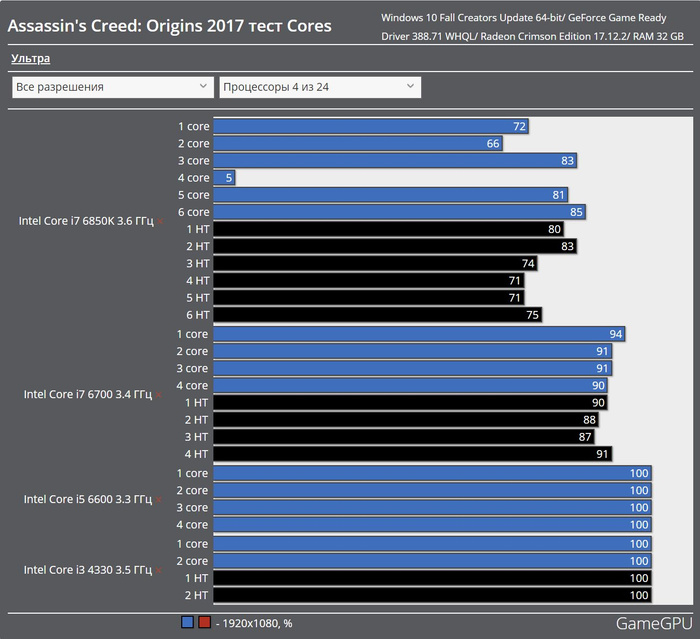700x639 pixels.
Task: Select the Ультра quality tab
Action: [31, 60]
